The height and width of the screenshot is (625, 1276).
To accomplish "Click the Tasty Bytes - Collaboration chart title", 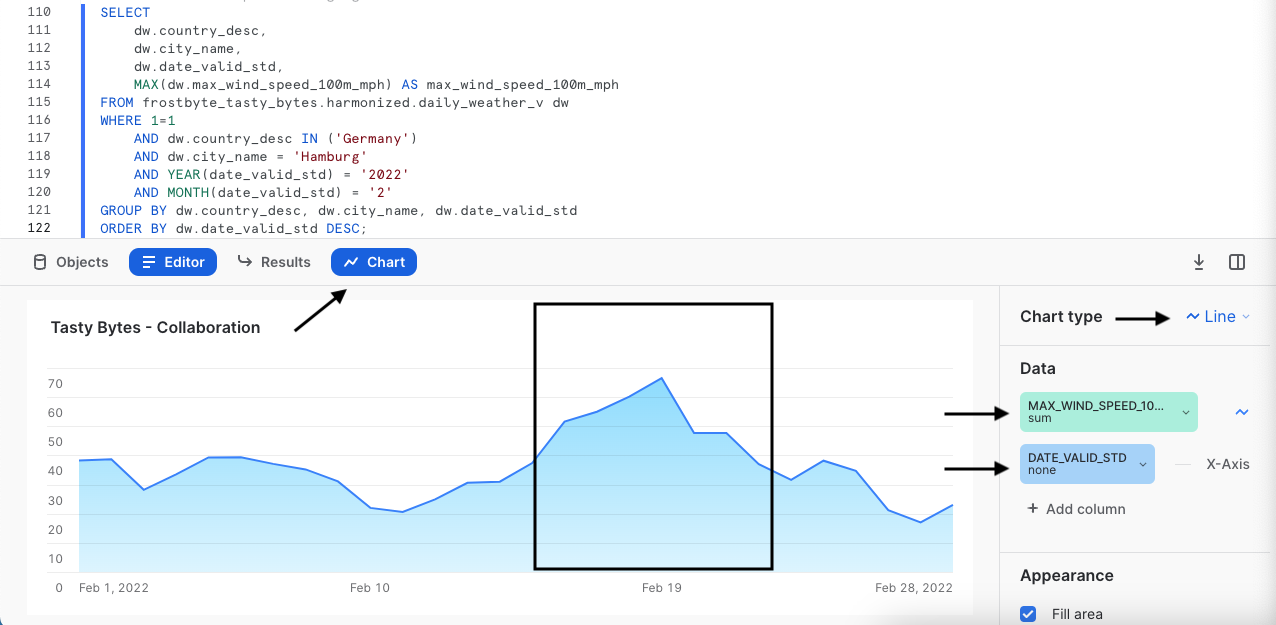I will 155,327.
